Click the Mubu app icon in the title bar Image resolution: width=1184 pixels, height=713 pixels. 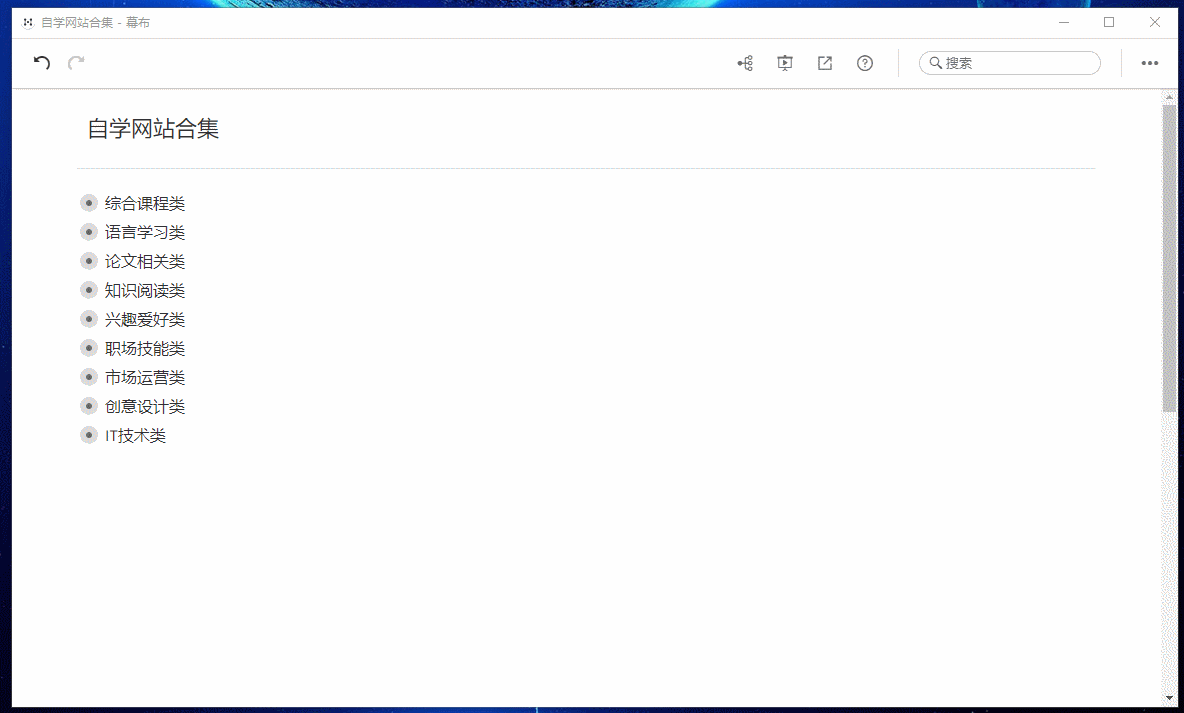coord(28,23)
